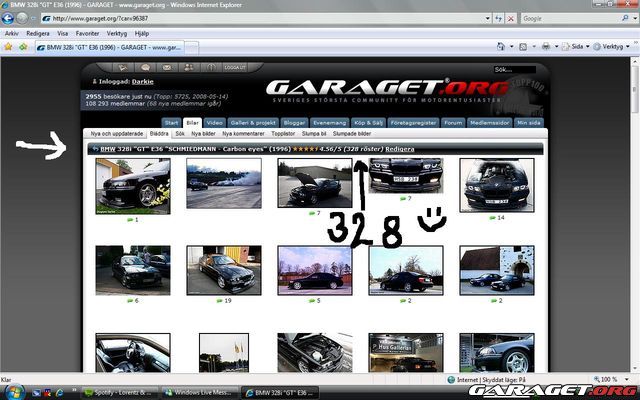Screen dimensions: 640x400
Task: Click the RSS feeds icon
Action: [523, 47]
